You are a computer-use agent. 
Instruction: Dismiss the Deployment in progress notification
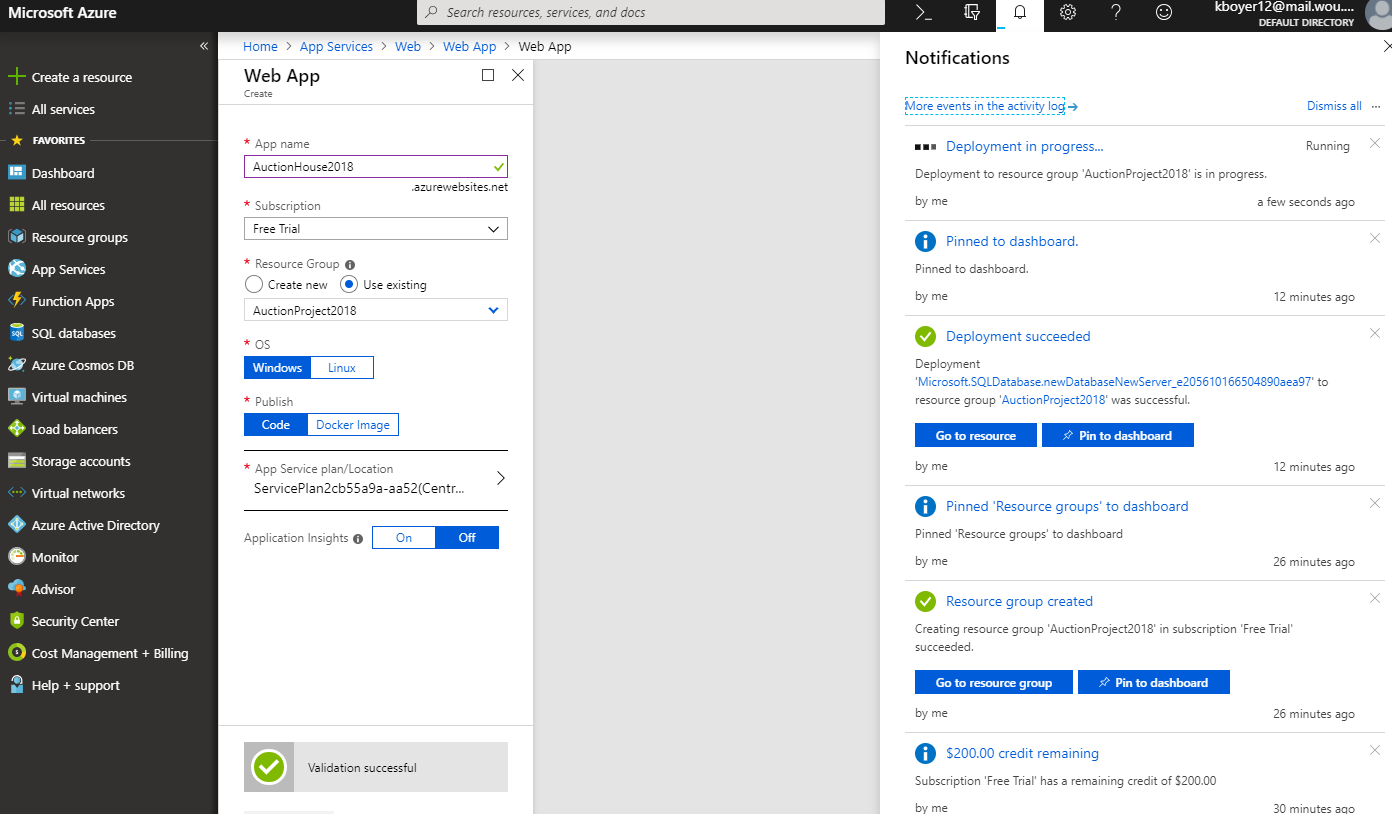tap(1375, 144)
